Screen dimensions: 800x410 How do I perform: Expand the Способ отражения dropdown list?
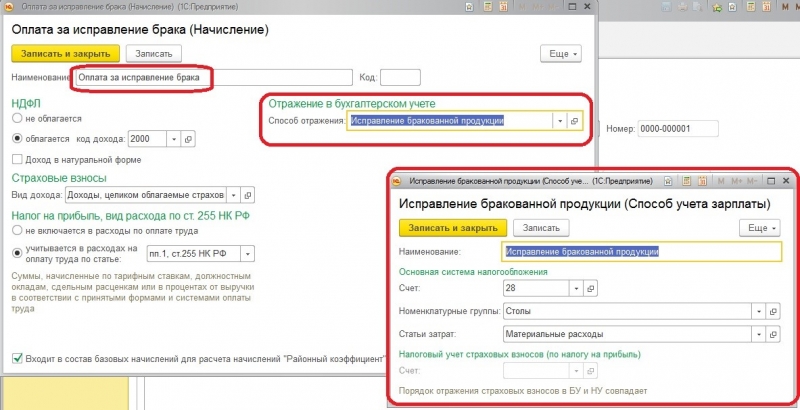point(558,121)
